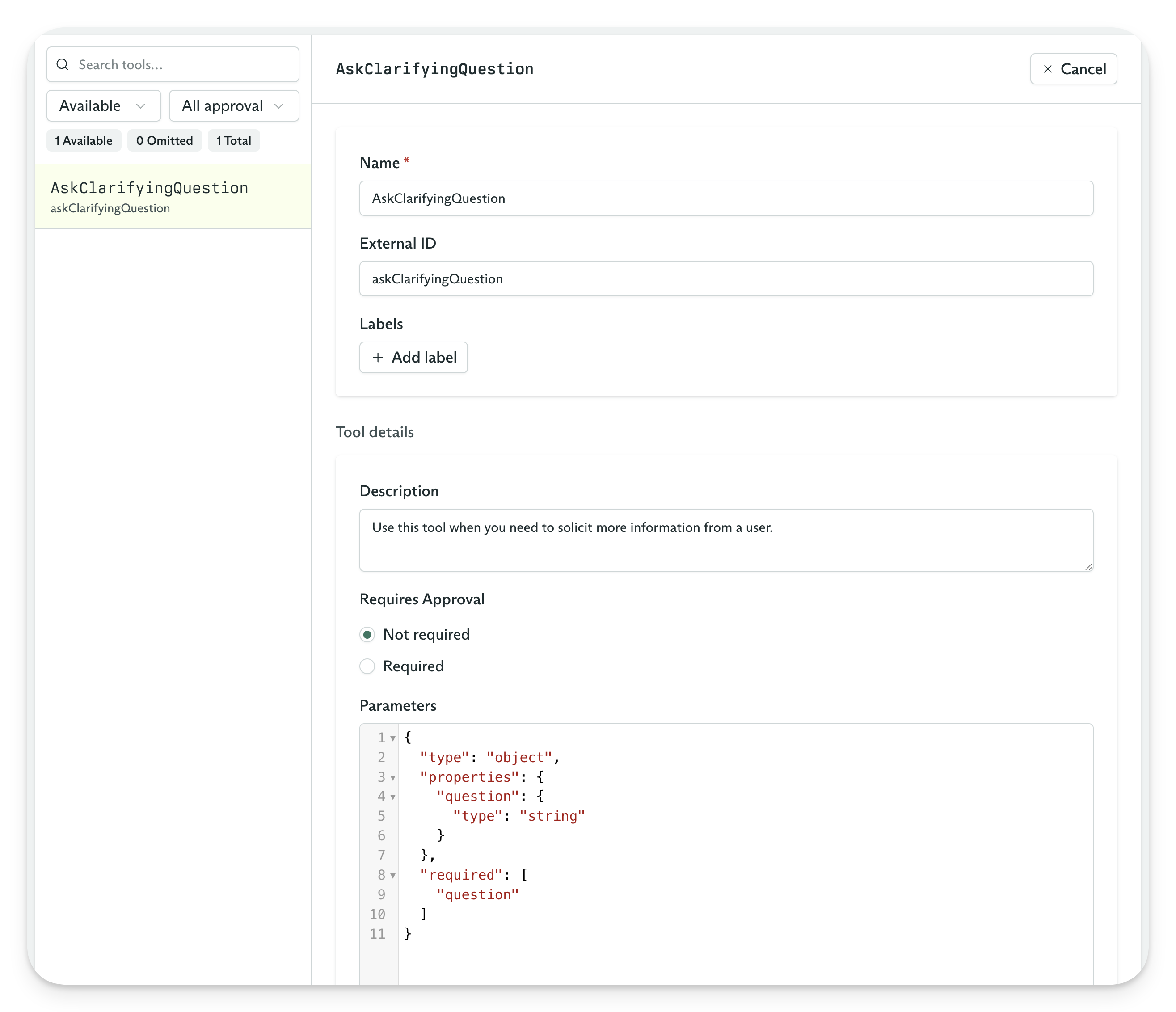Click the Add label button
The width and height of the screenshot is (1176, 1012).
tap(413, 357)
